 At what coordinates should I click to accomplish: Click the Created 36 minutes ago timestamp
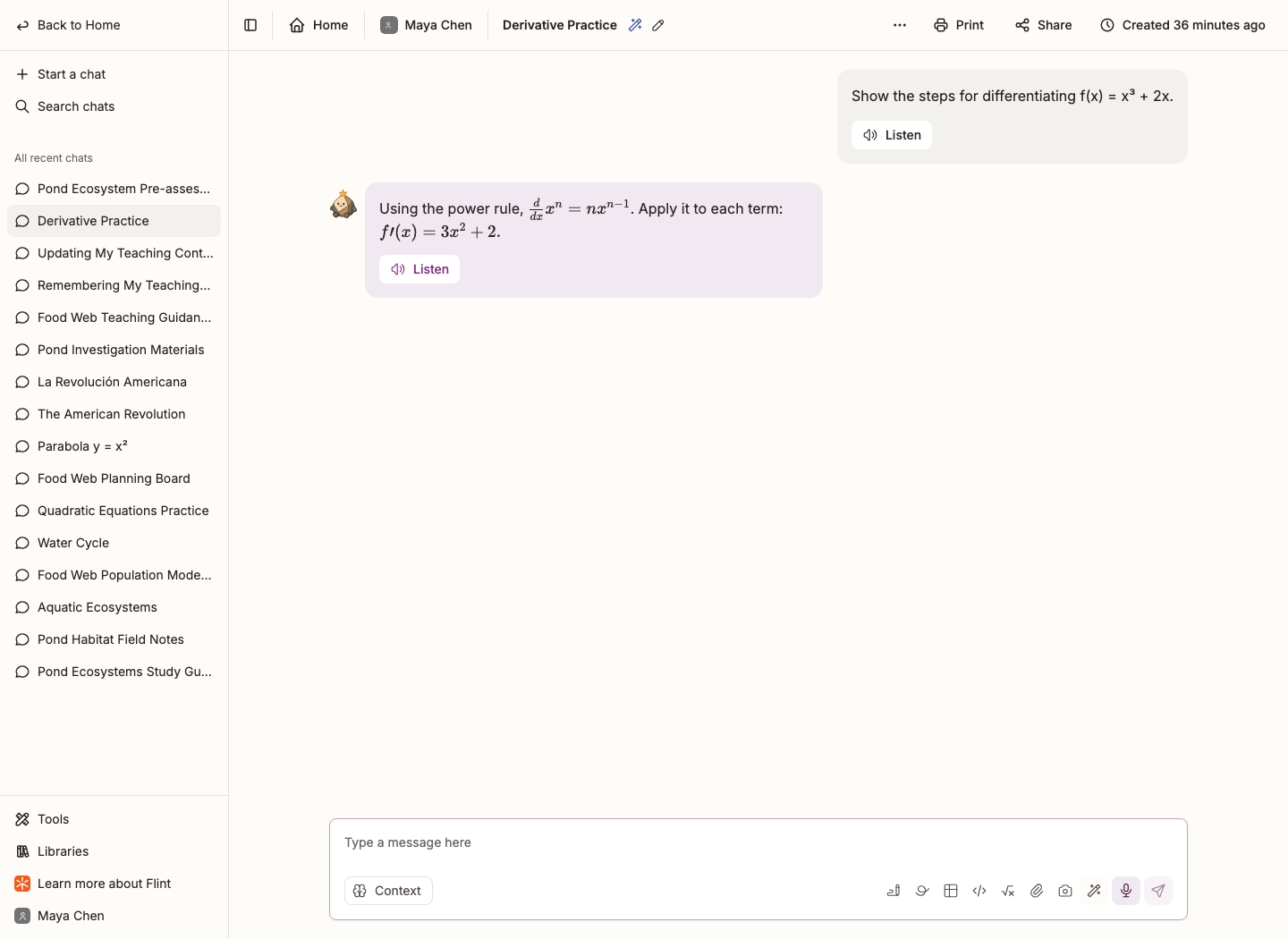pyautogui.click(x=1182, y=25)
